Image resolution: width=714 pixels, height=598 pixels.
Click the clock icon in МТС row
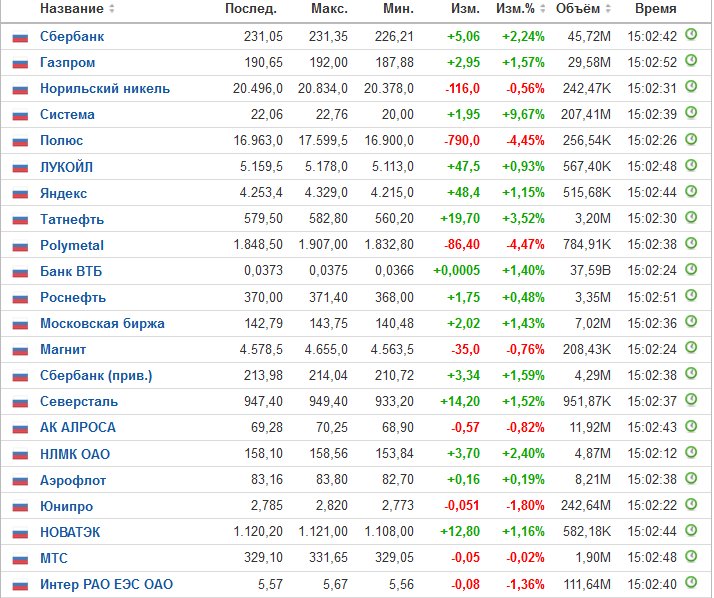click(691, 556)
